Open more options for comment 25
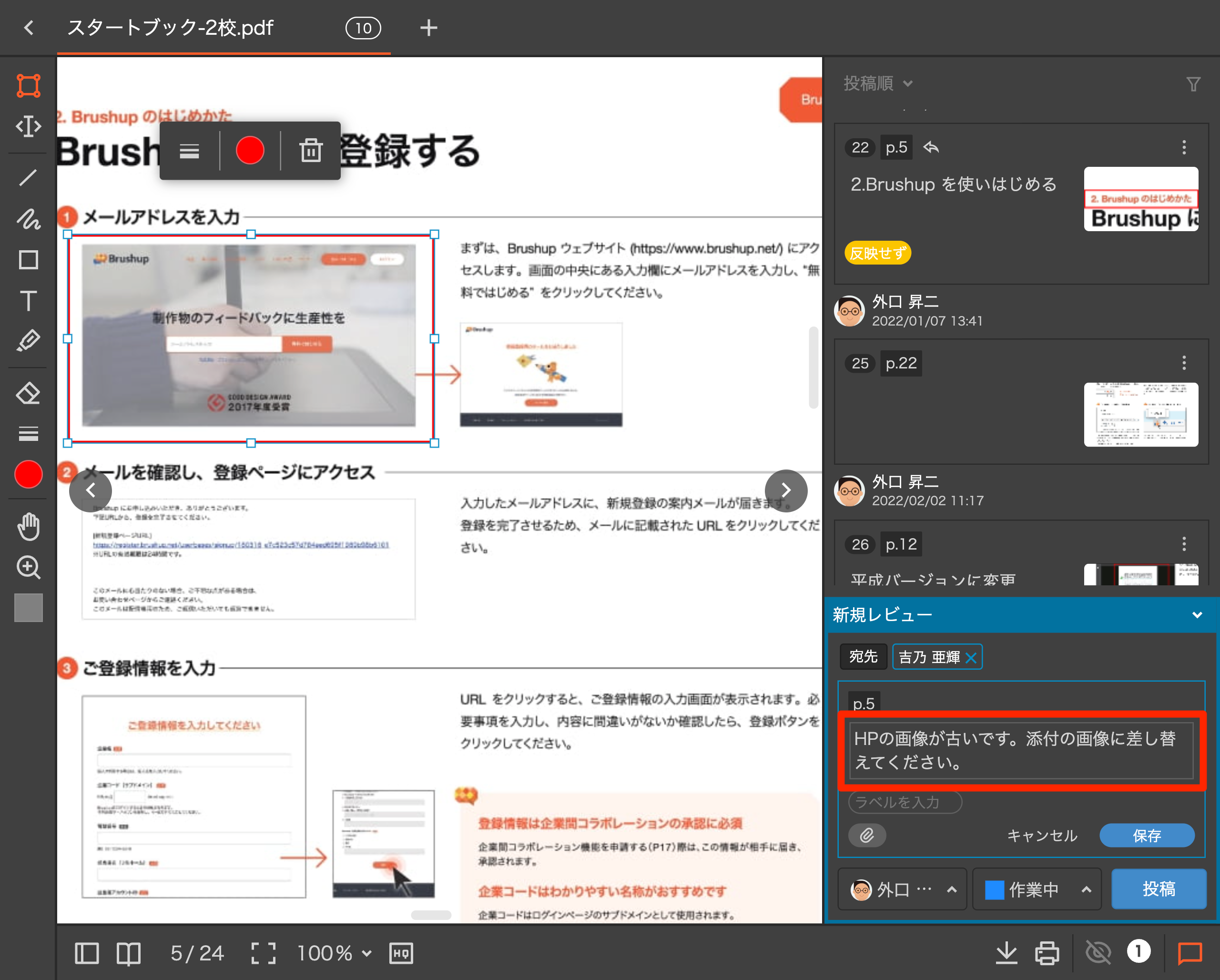This screenshot has width=1220, height=980. pyautogui.click(x=1184, y=363)
